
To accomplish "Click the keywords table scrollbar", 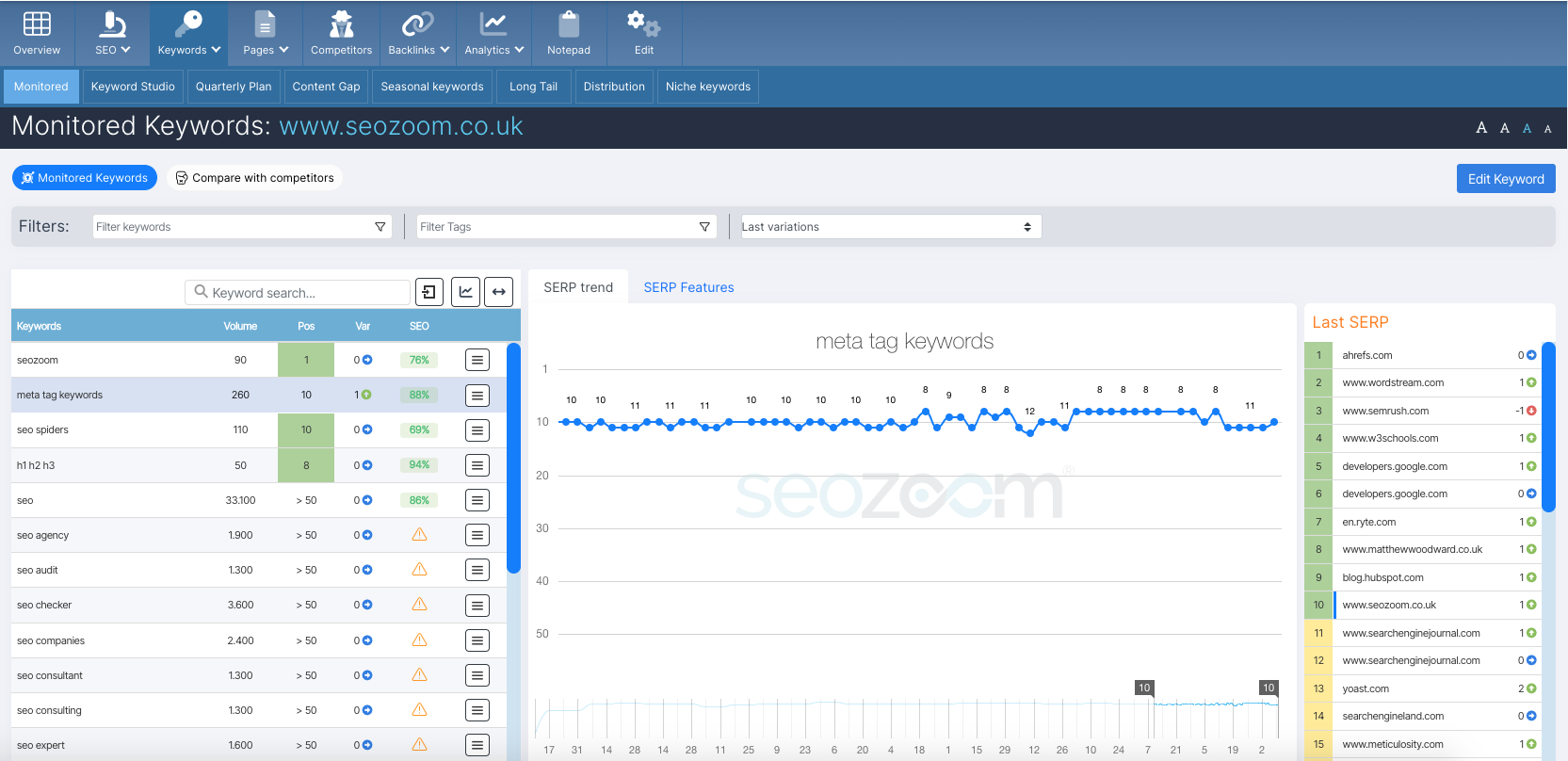I will [x=513, y=458].
